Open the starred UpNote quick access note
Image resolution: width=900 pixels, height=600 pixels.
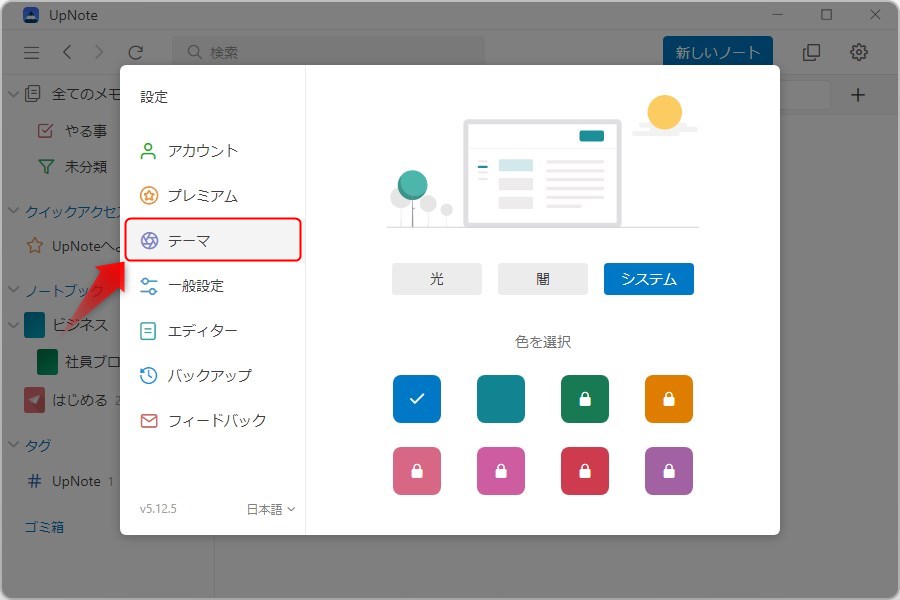coord(73,246)
